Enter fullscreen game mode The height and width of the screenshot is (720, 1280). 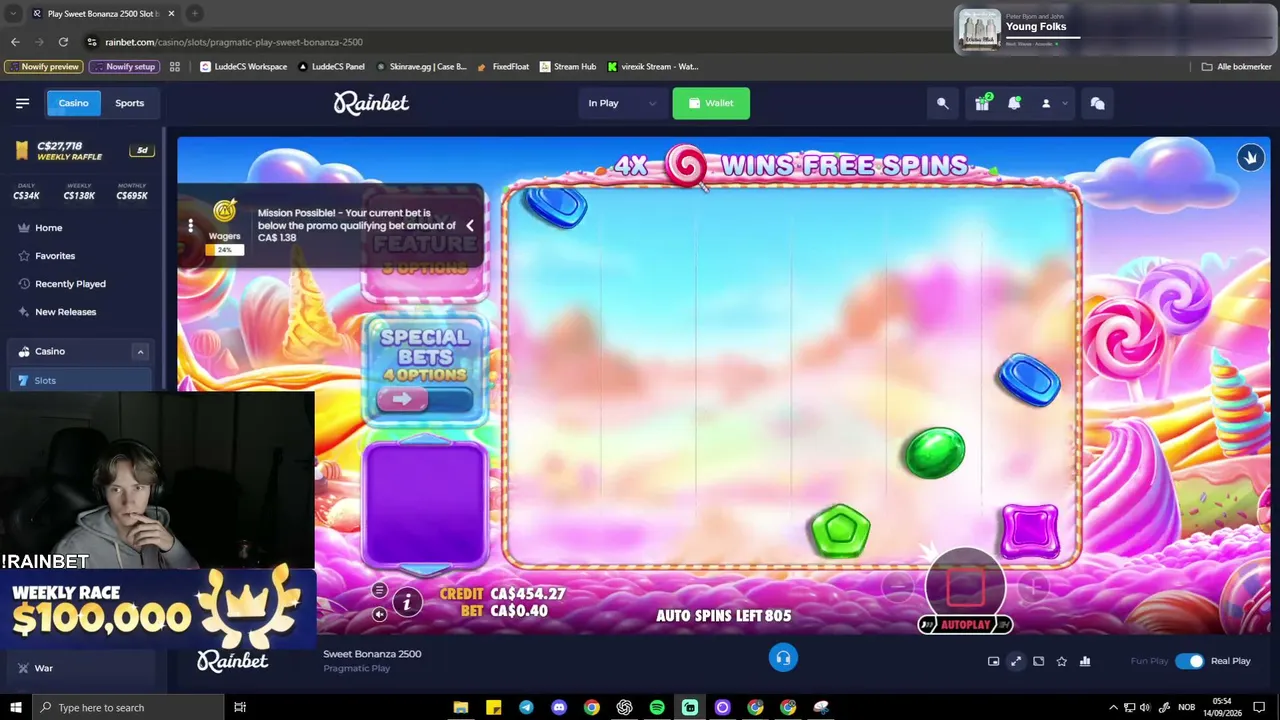tap(1016, 661)
